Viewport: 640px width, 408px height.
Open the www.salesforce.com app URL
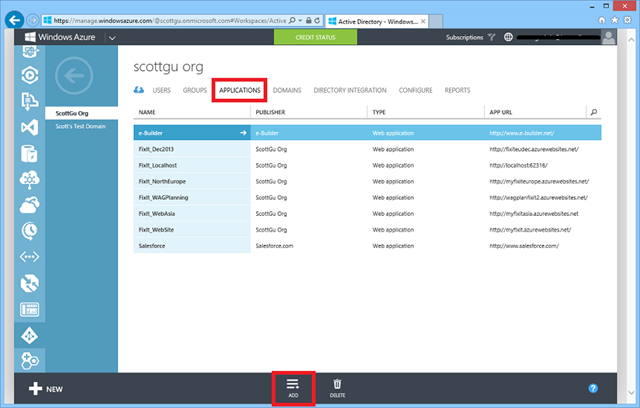[x=524, y=246]
